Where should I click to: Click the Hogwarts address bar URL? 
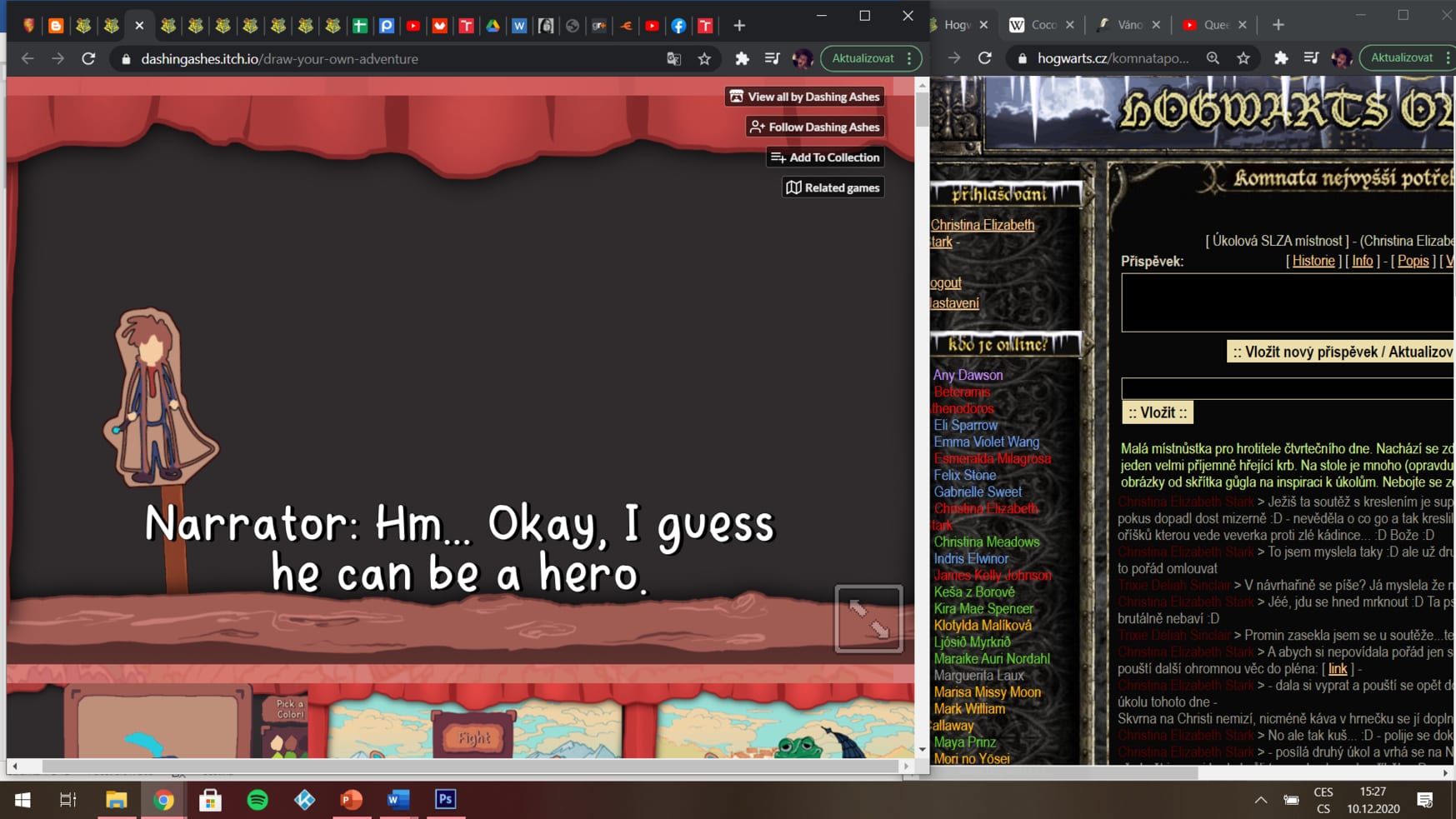click(1113, 58)
